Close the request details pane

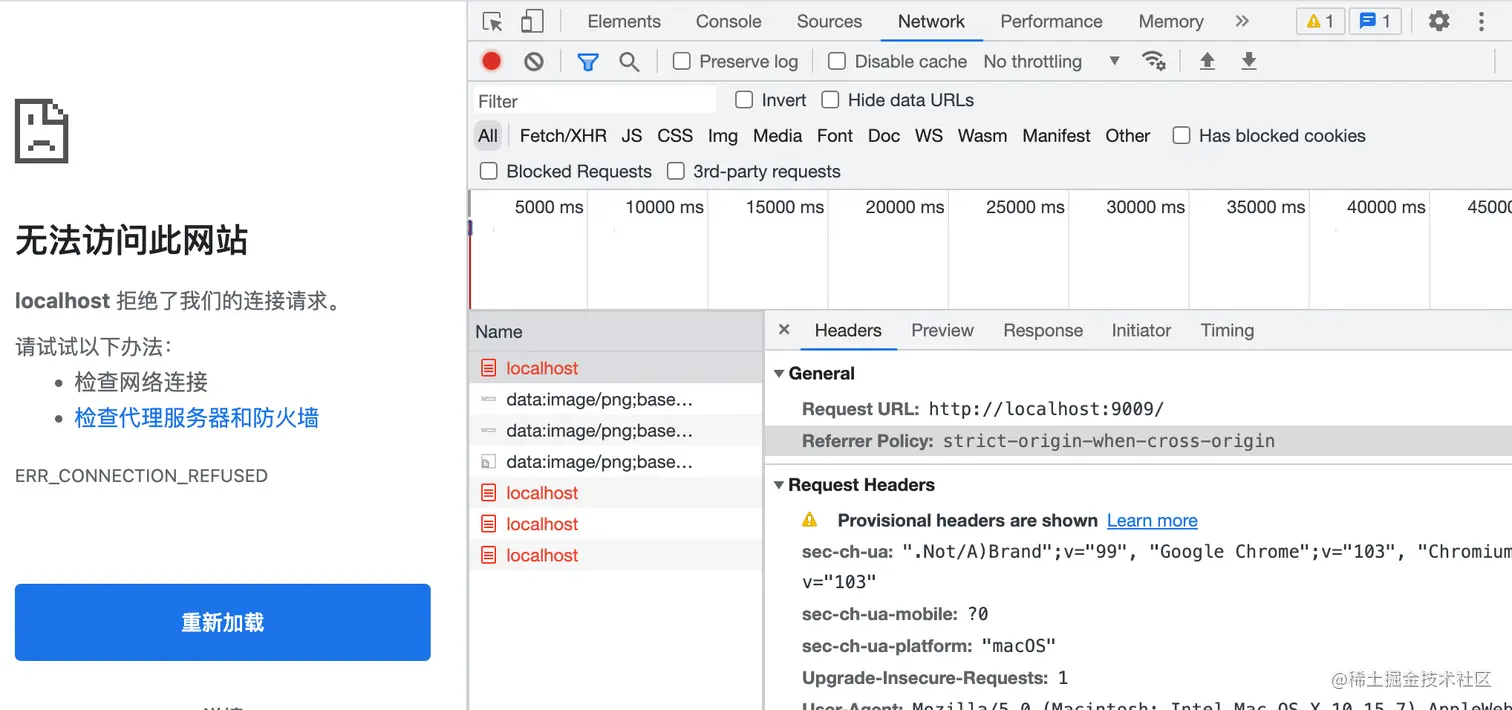click(784, 330)
